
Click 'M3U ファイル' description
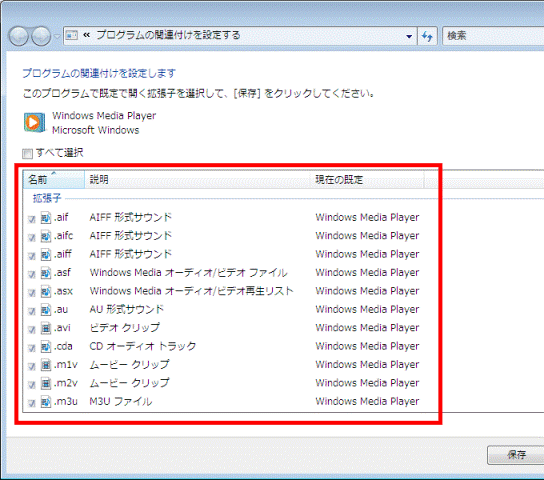pos(121,401)
